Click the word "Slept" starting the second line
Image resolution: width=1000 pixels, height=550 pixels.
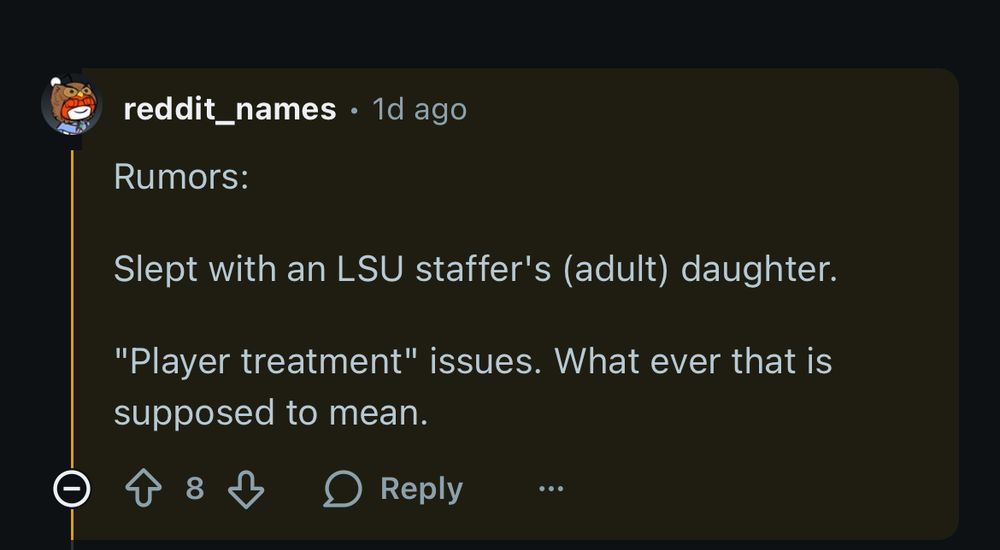point(155,269)
